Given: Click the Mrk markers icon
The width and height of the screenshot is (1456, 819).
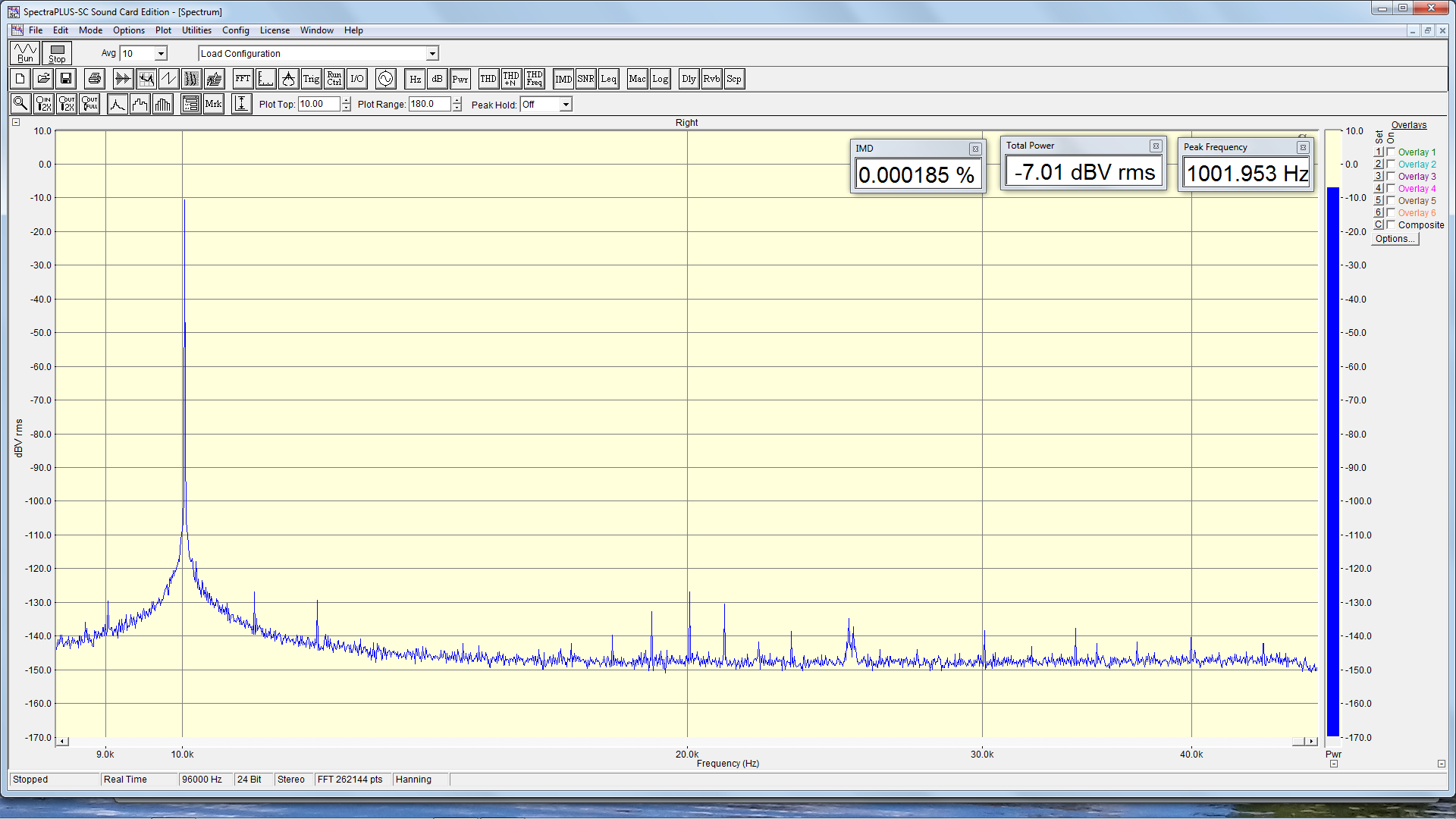Looking at the screenshot, I should [214, 105].
